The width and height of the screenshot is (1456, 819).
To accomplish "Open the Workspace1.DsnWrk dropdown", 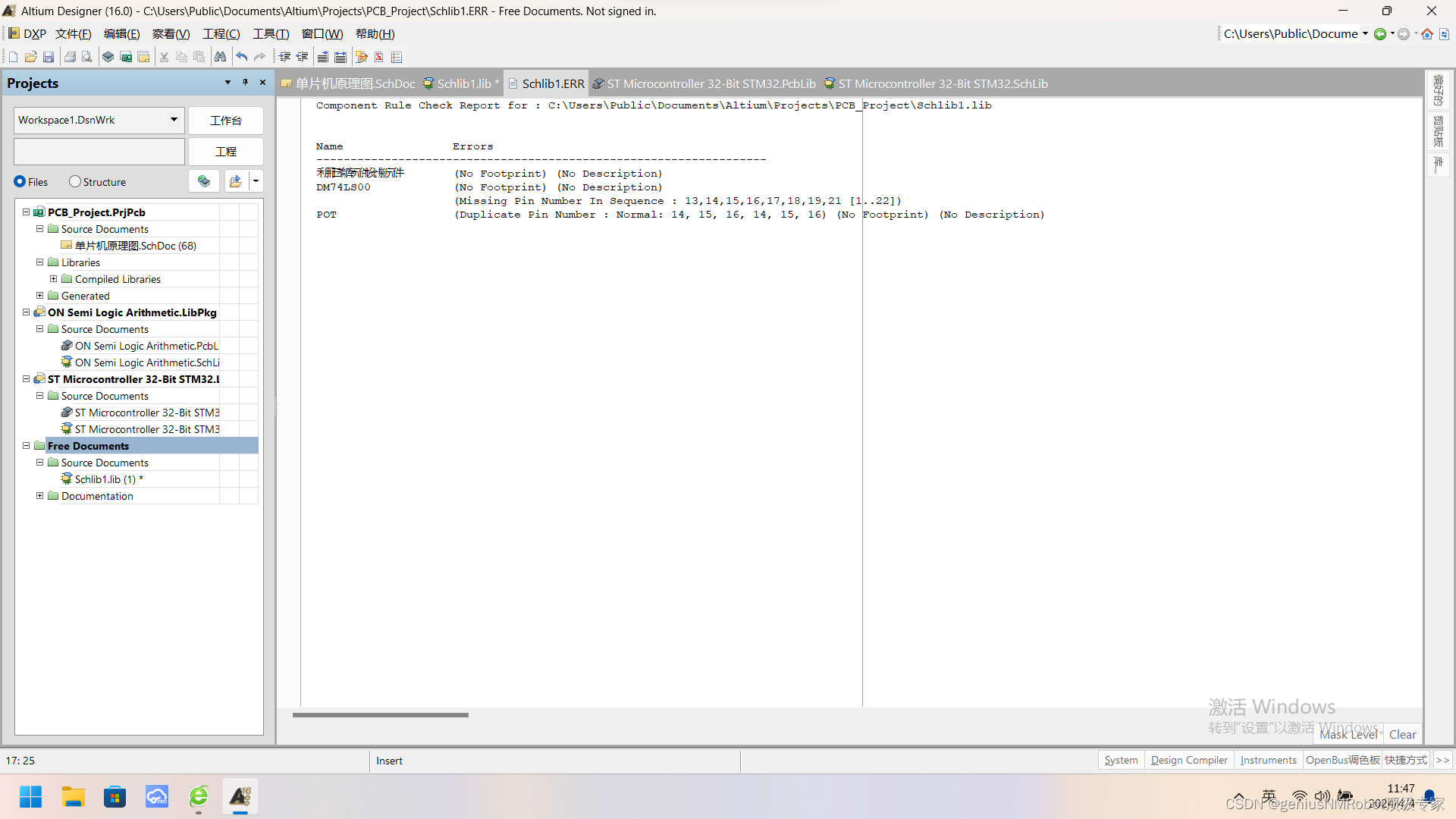I will click(174, 120).
